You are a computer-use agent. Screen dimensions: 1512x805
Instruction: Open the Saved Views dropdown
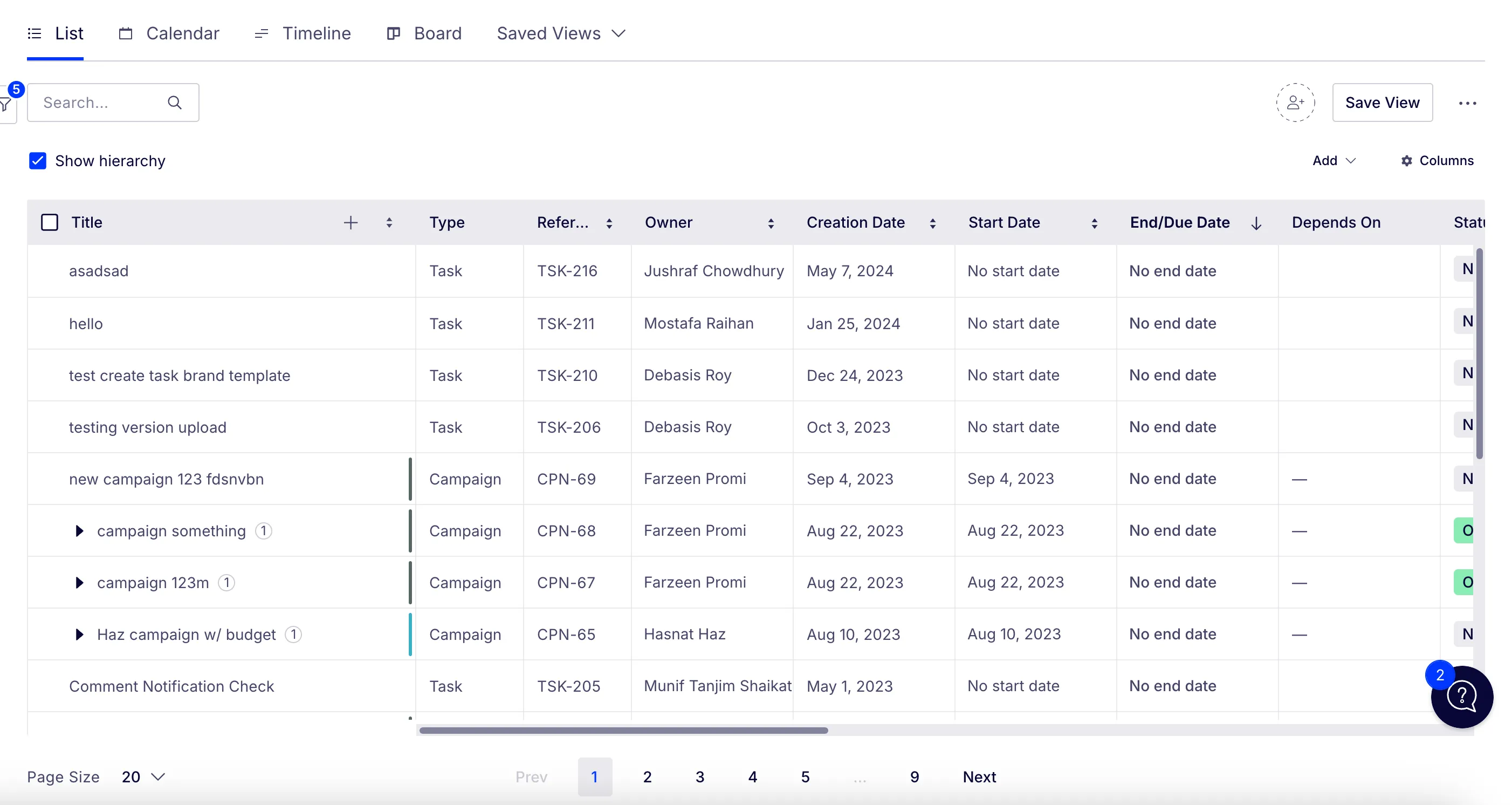561,33
